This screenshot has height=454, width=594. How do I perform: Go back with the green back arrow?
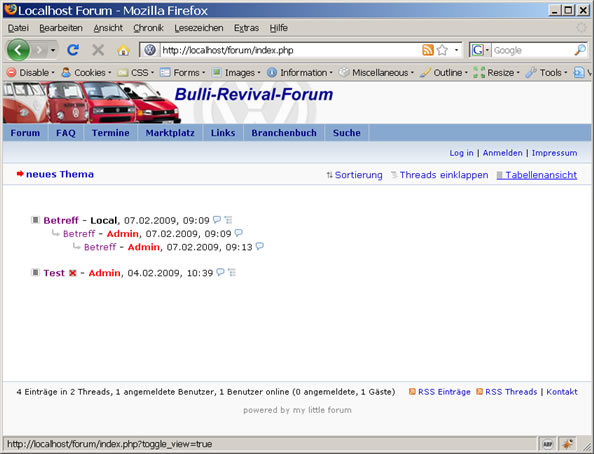pos(18,50)
